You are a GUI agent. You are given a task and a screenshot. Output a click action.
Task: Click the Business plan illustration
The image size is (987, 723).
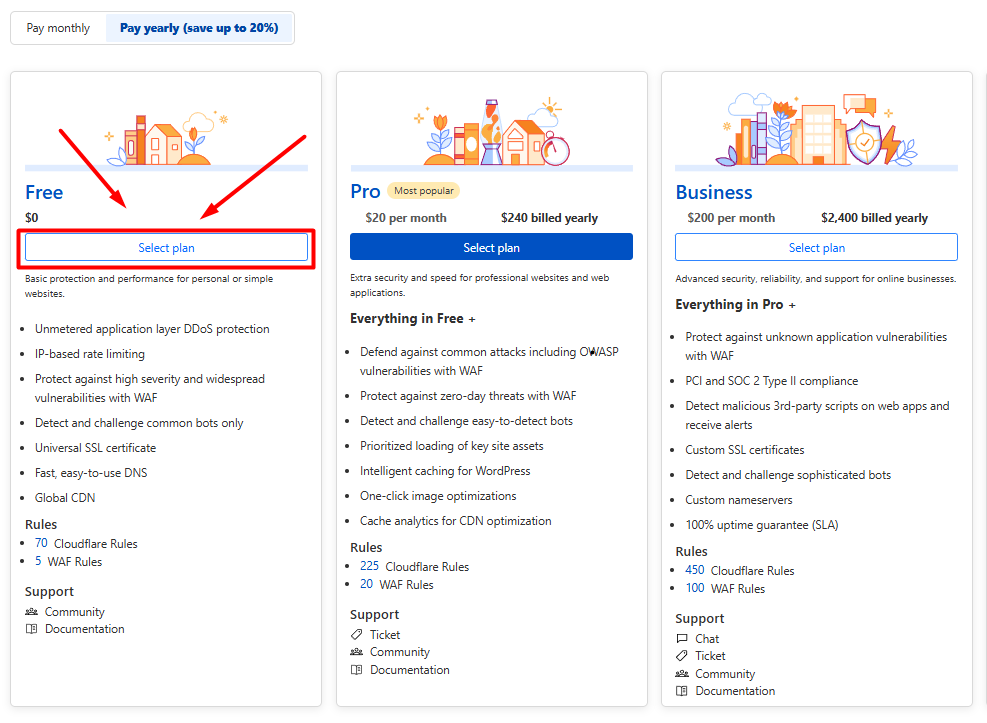pyautogui.click(x=816, y=130)
